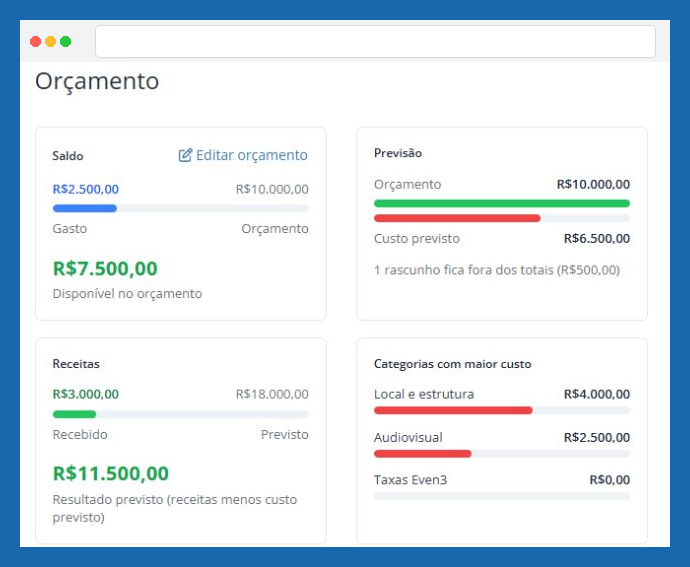The height and width of the screenshot is (567, 690).
Task: Click the Receitas card title
Action: coord(76,364)
